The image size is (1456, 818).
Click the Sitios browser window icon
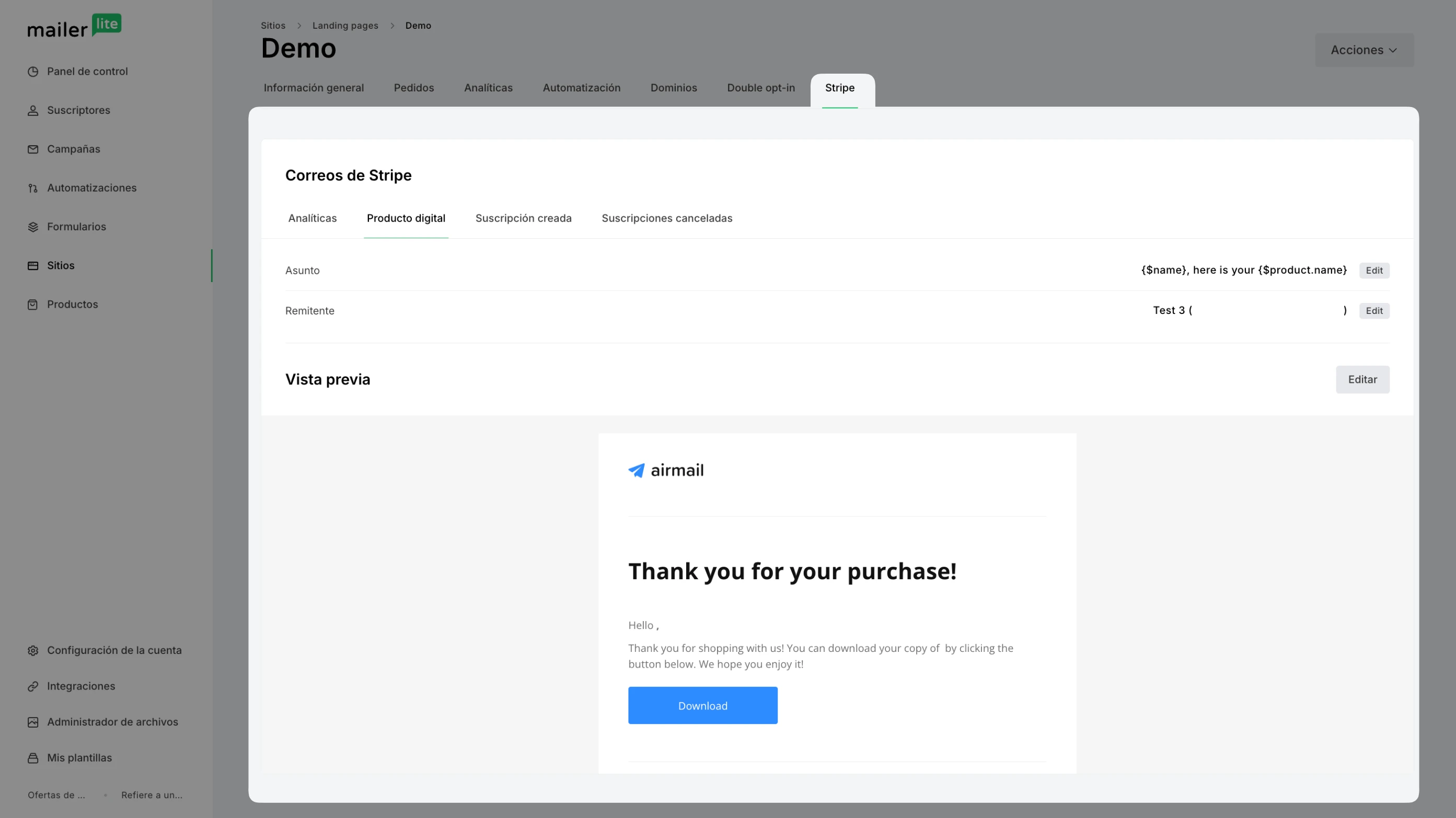click(33, 266)
